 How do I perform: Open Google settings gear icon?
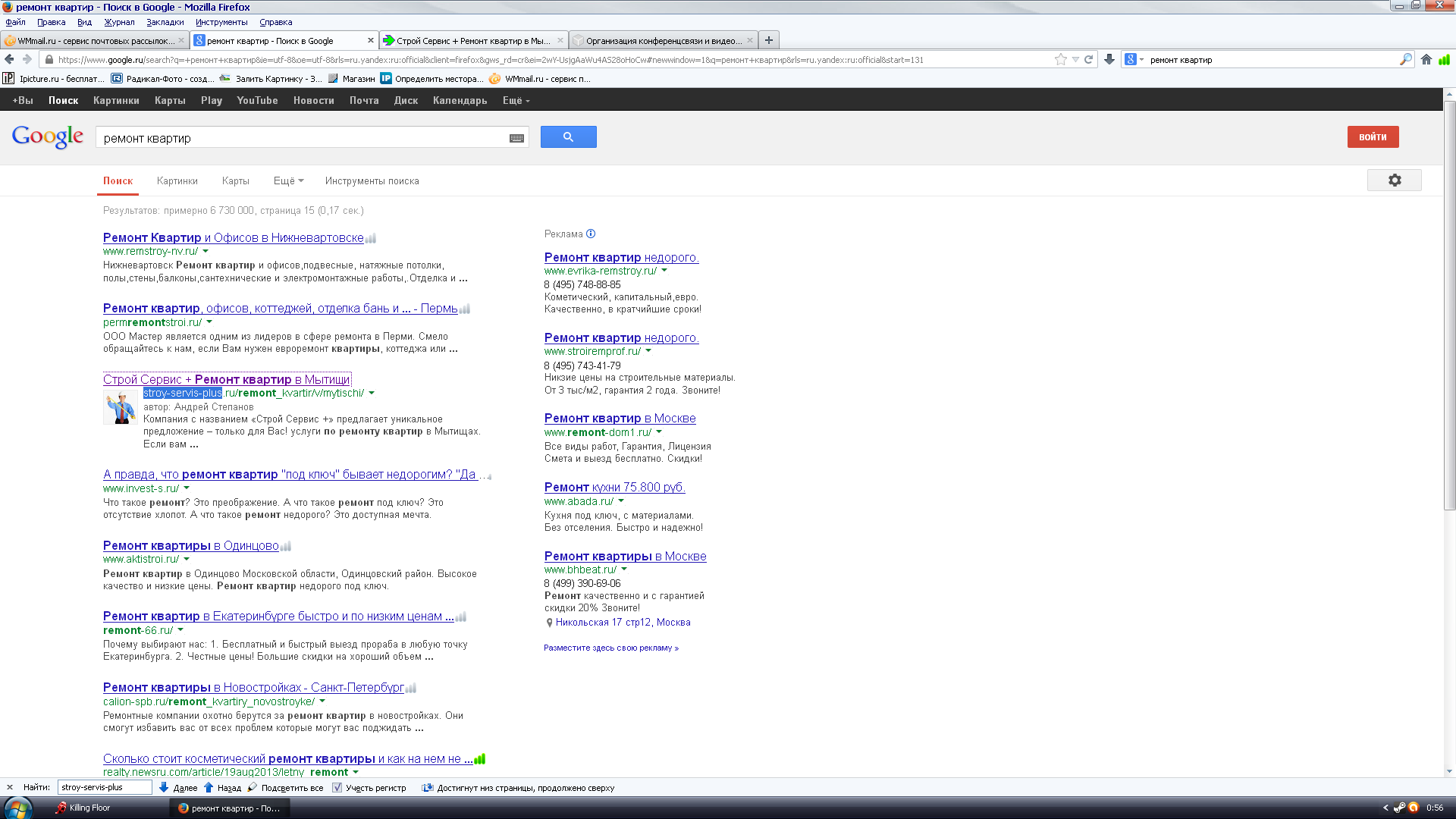click(x=1394, y=180)
